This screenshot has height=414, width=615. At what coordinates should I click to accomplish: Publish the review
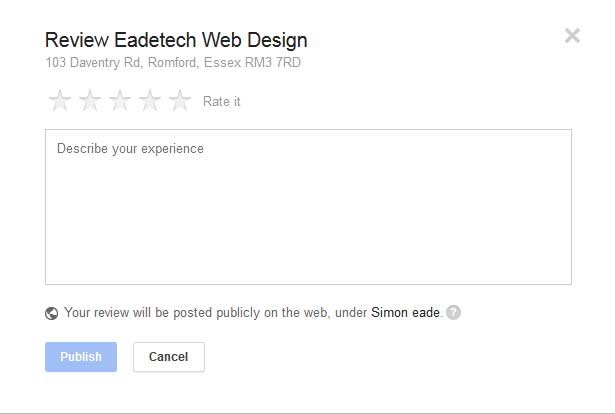point(81,357)
